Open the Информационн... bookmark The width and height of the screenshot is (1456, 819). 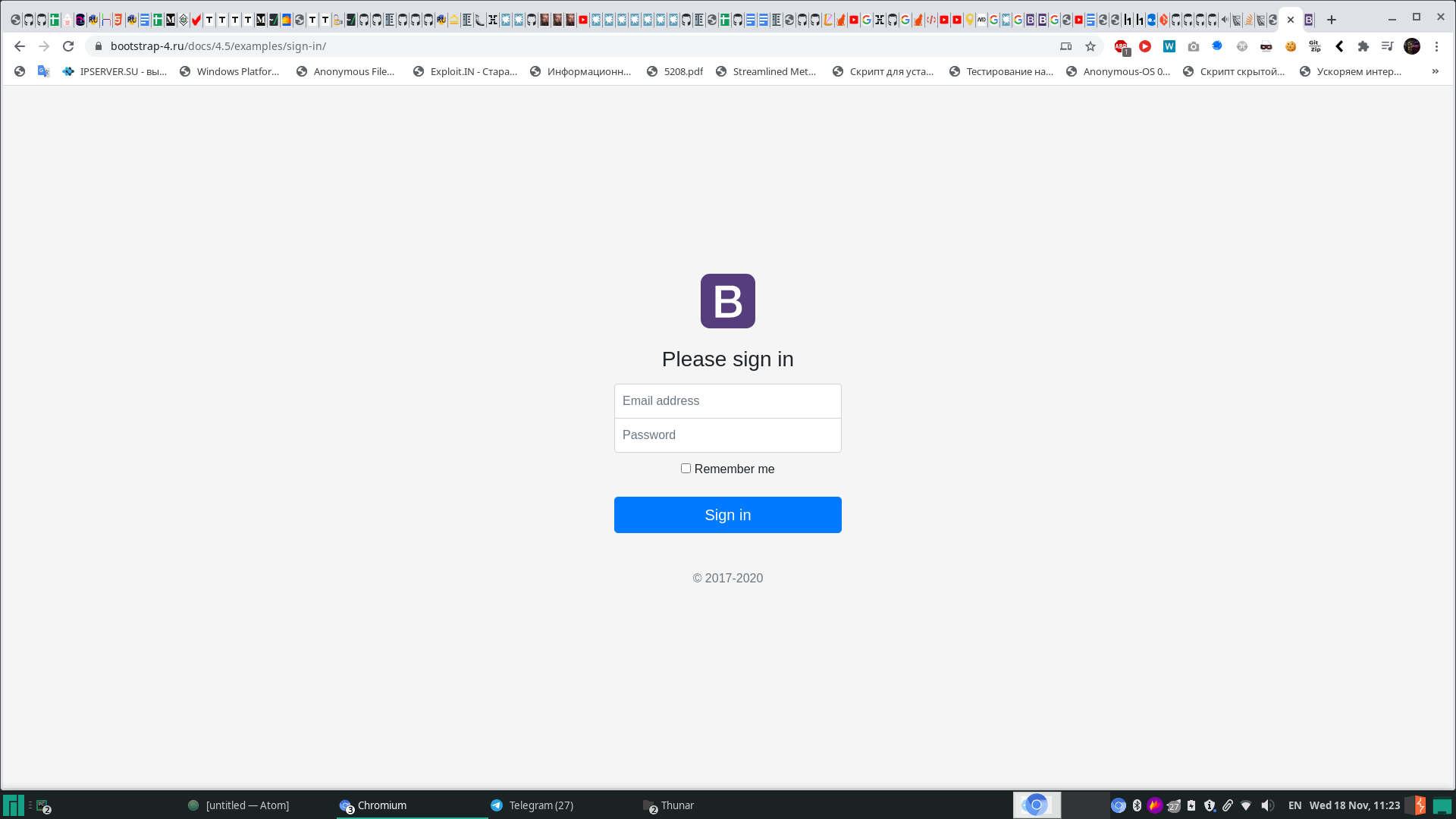[x=581, y=71]
